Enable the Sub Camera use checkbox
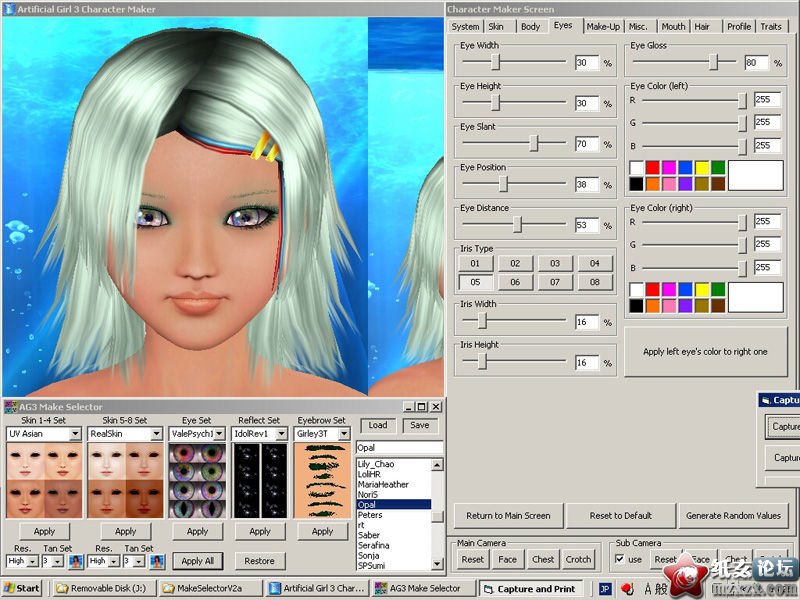This screenshot has height=600, width=800. pos(619,559)
